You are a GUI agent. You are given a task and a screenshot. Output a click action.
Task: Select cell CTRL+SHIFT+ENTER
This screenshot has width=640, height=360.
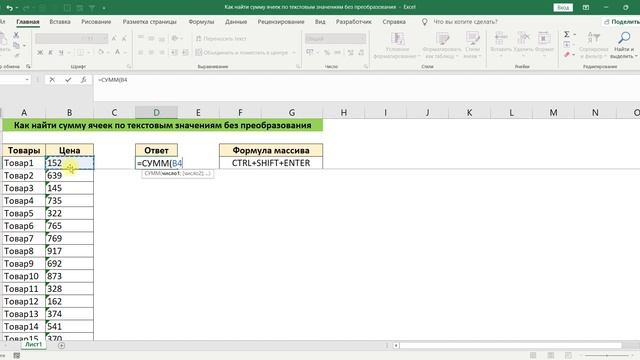pyautogui.click(x=271, y=163)
